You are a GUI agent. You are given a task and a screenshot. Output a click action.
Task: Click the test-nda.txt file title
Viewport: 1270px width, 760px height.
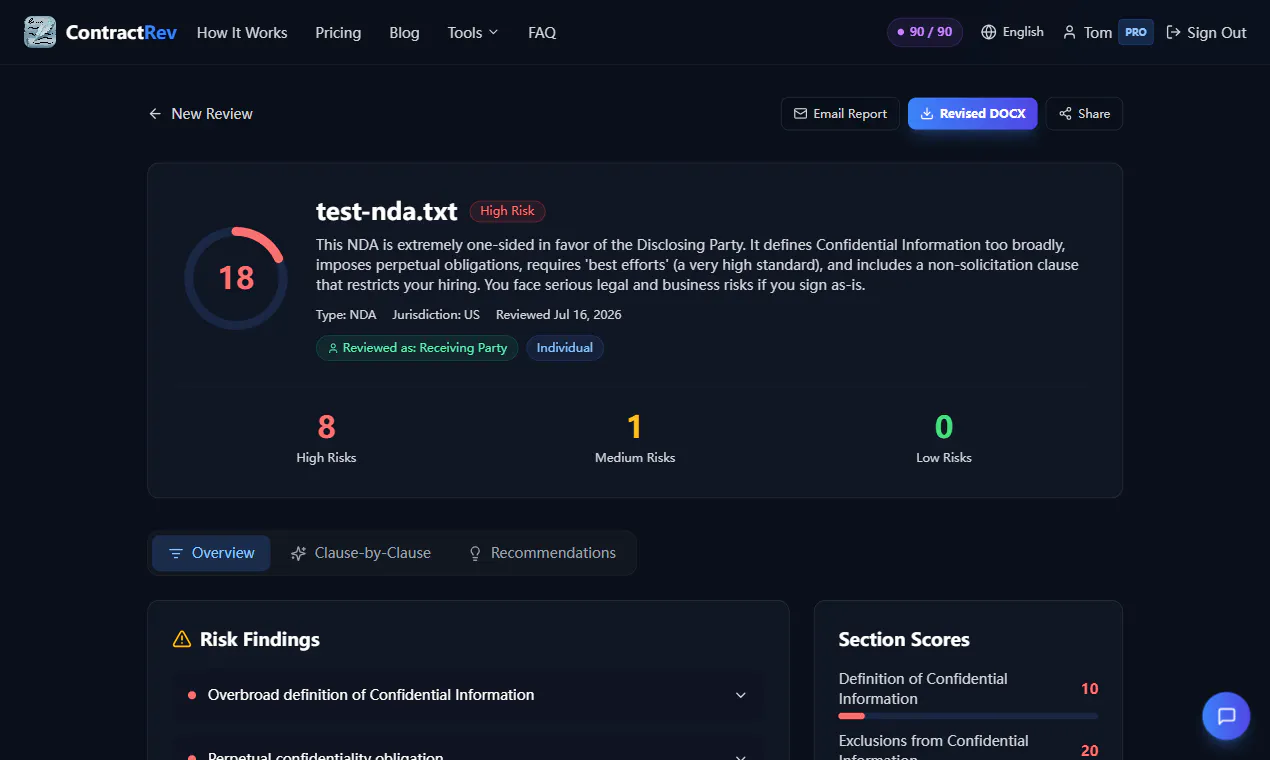click(387, 211)
